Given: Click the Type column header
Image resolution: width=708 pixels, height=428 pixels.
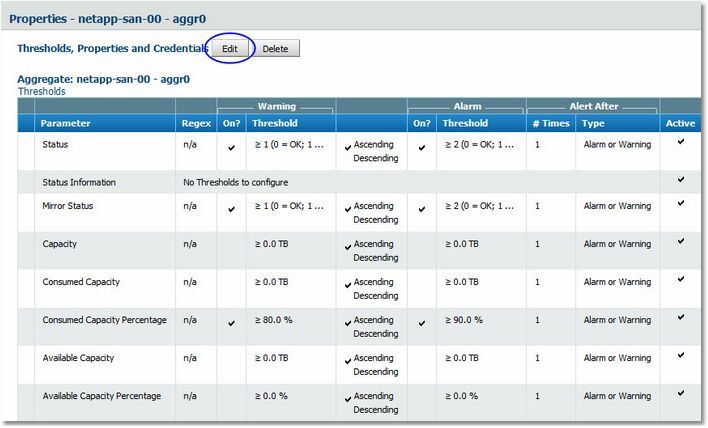Looking at the screenshot, I should pos(593,123).
